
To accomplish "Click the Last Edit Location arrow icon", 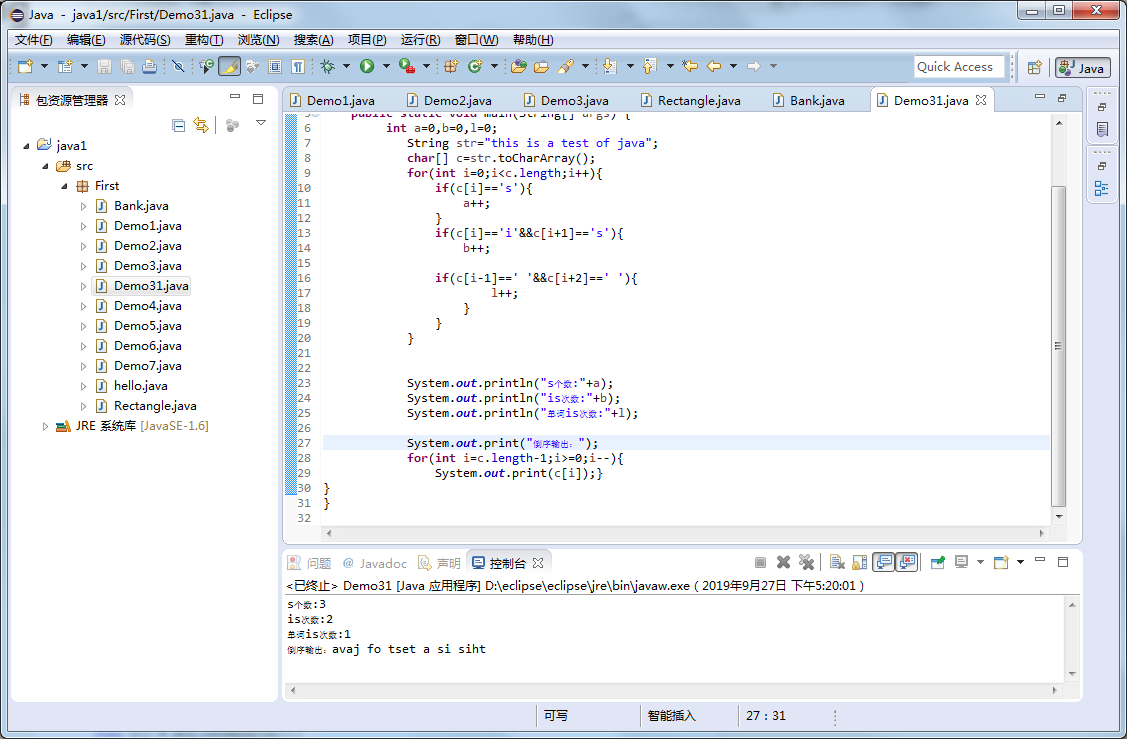I will [x=690, y=67].
